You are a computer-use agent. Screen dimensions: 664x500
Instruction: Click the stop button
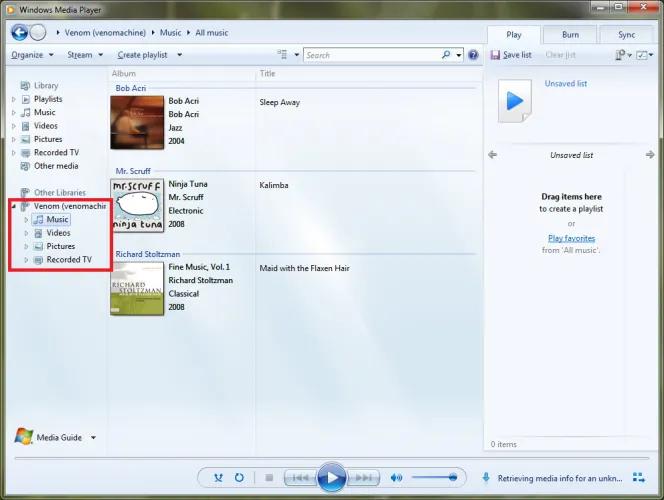point(269,478)
